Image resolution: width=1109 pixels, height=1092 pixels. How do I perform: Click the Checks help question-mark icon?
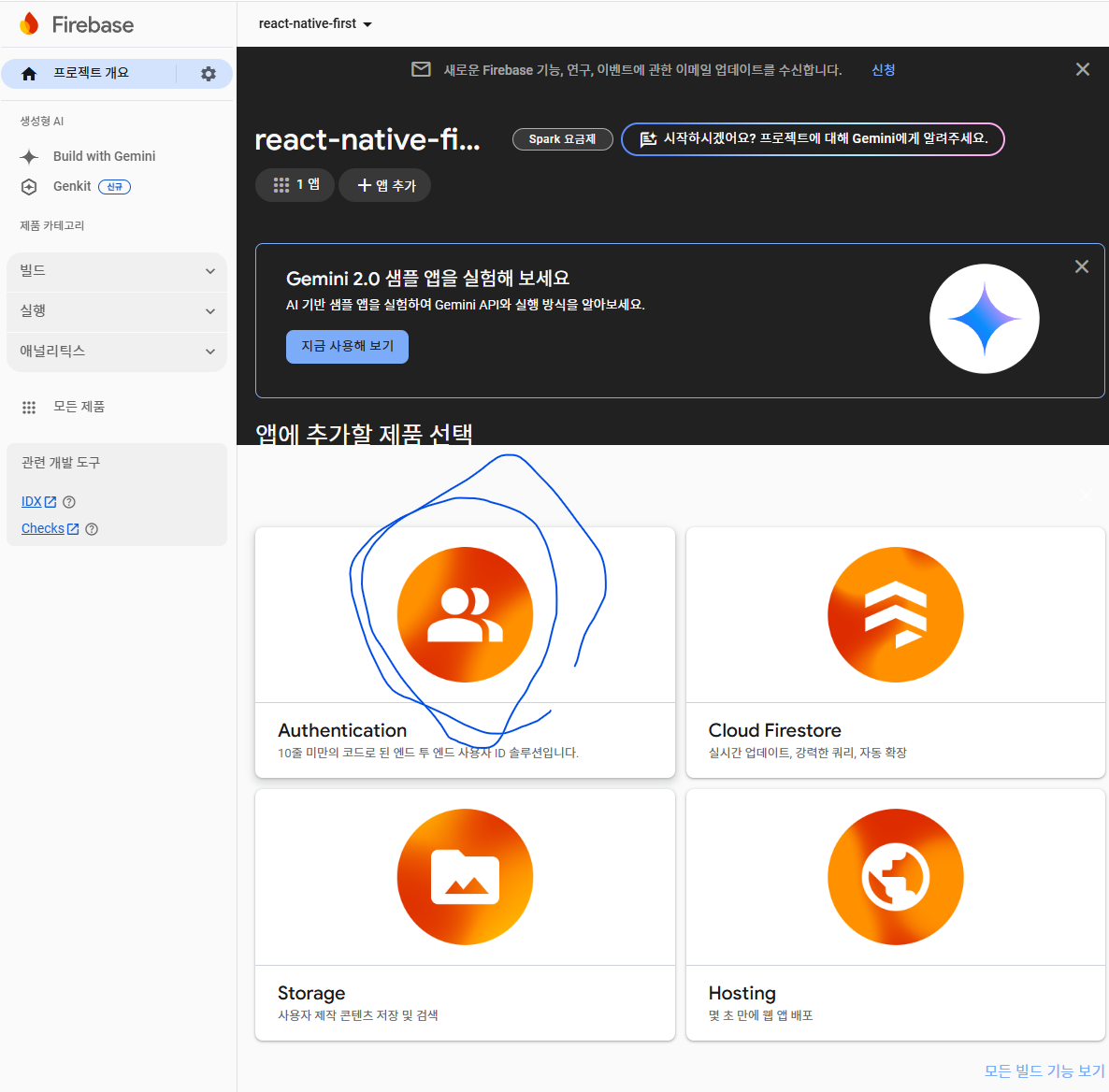(92, 529)
